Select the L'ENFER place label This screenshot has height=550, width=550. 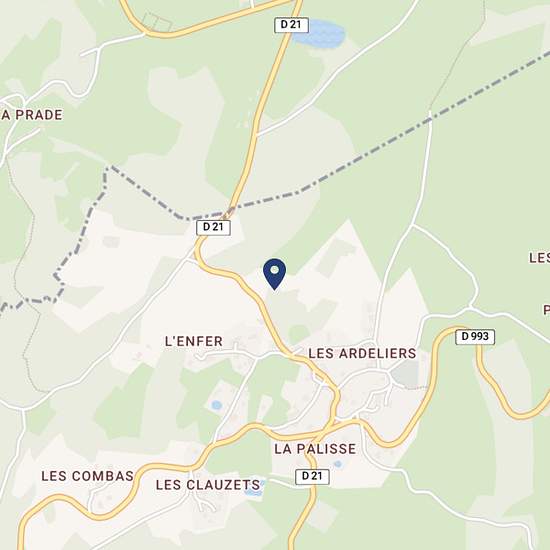coord(194,341)
